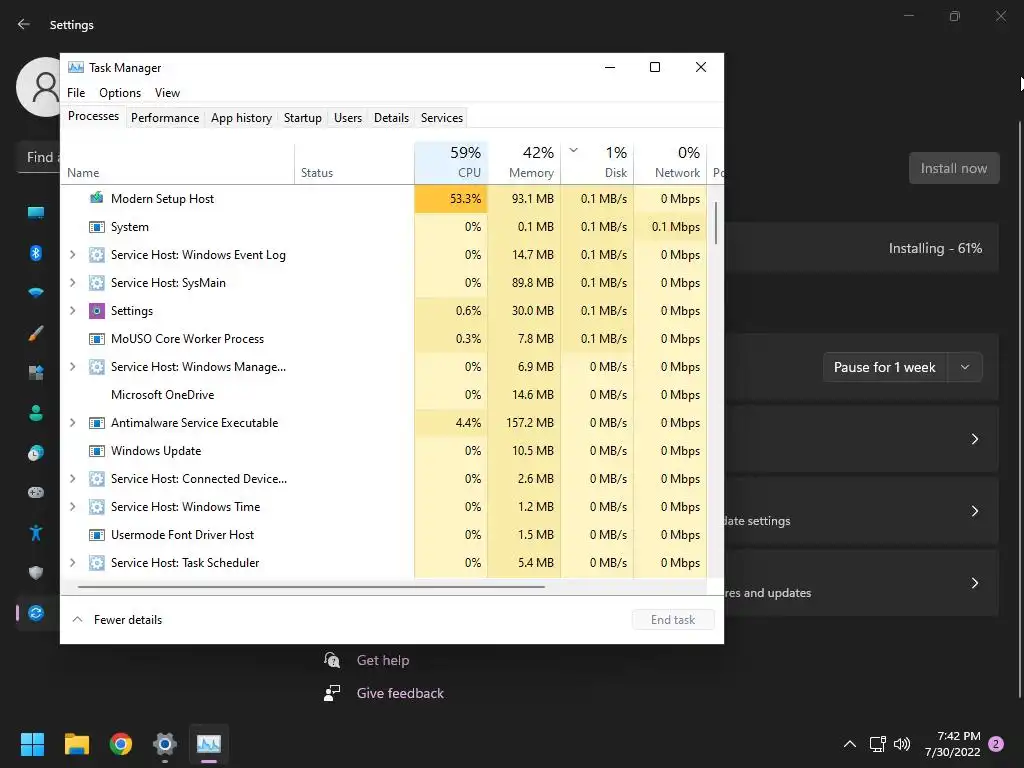
Task: Switch to the Startup tab
Action: point(302,118)
